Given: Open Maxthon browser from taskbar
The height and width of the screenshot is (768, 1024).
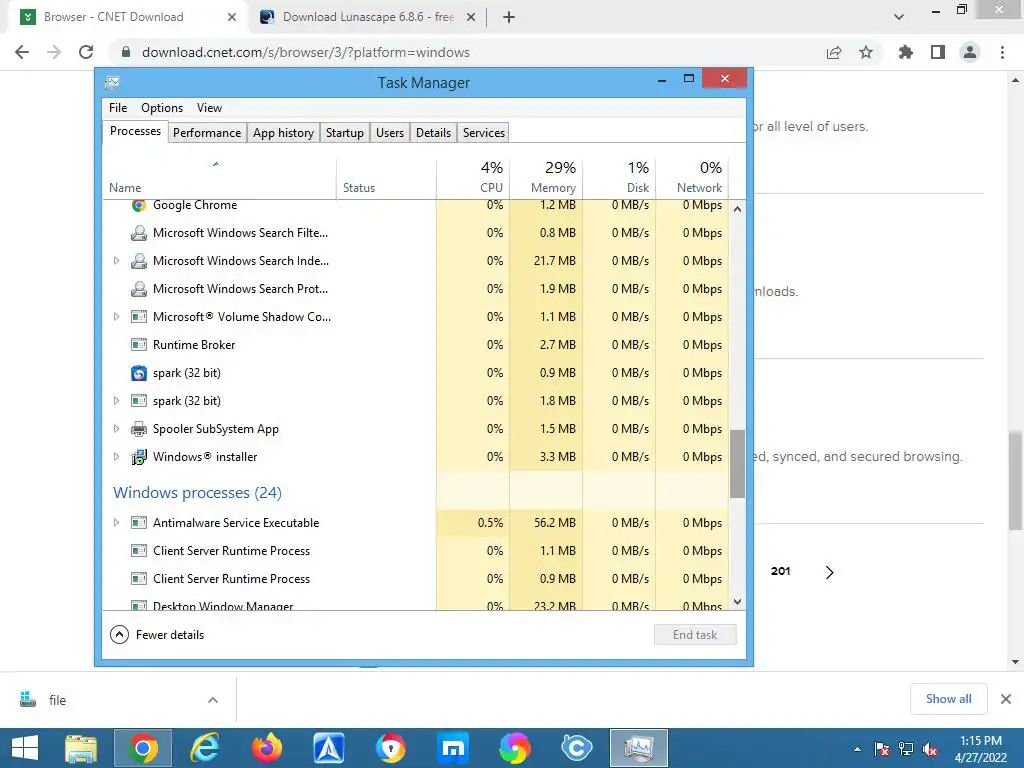Looking at the screenshot, I should [x=453, y=748].
